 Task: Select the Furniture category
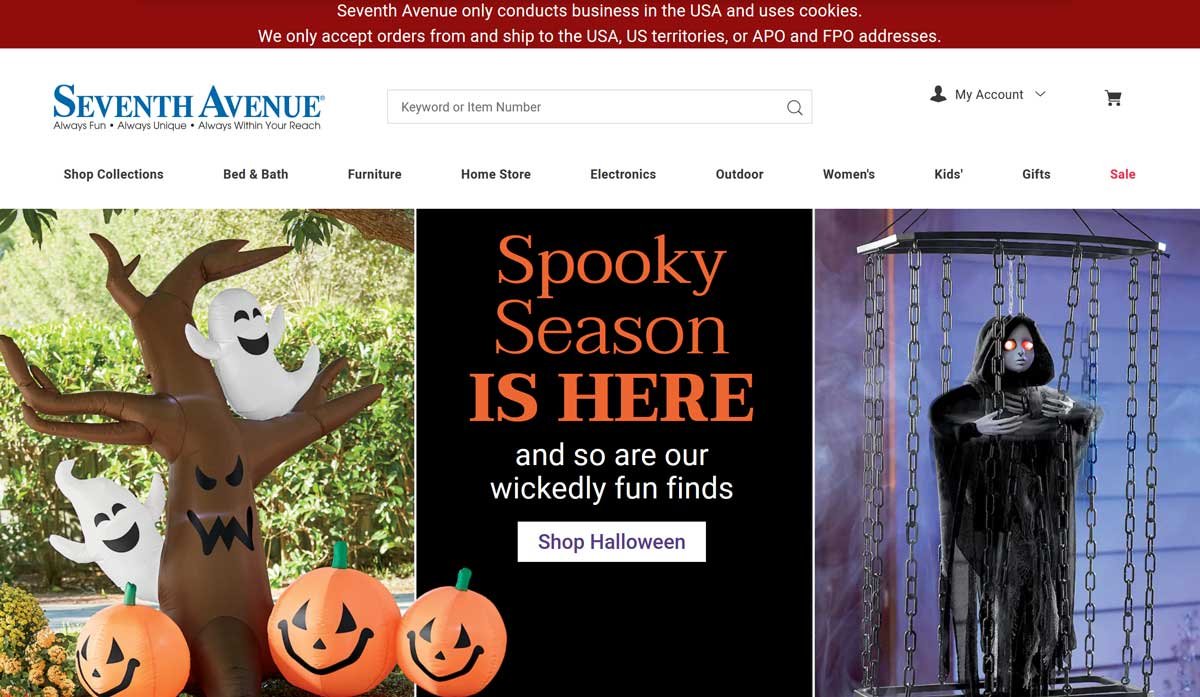pos(374,174)
